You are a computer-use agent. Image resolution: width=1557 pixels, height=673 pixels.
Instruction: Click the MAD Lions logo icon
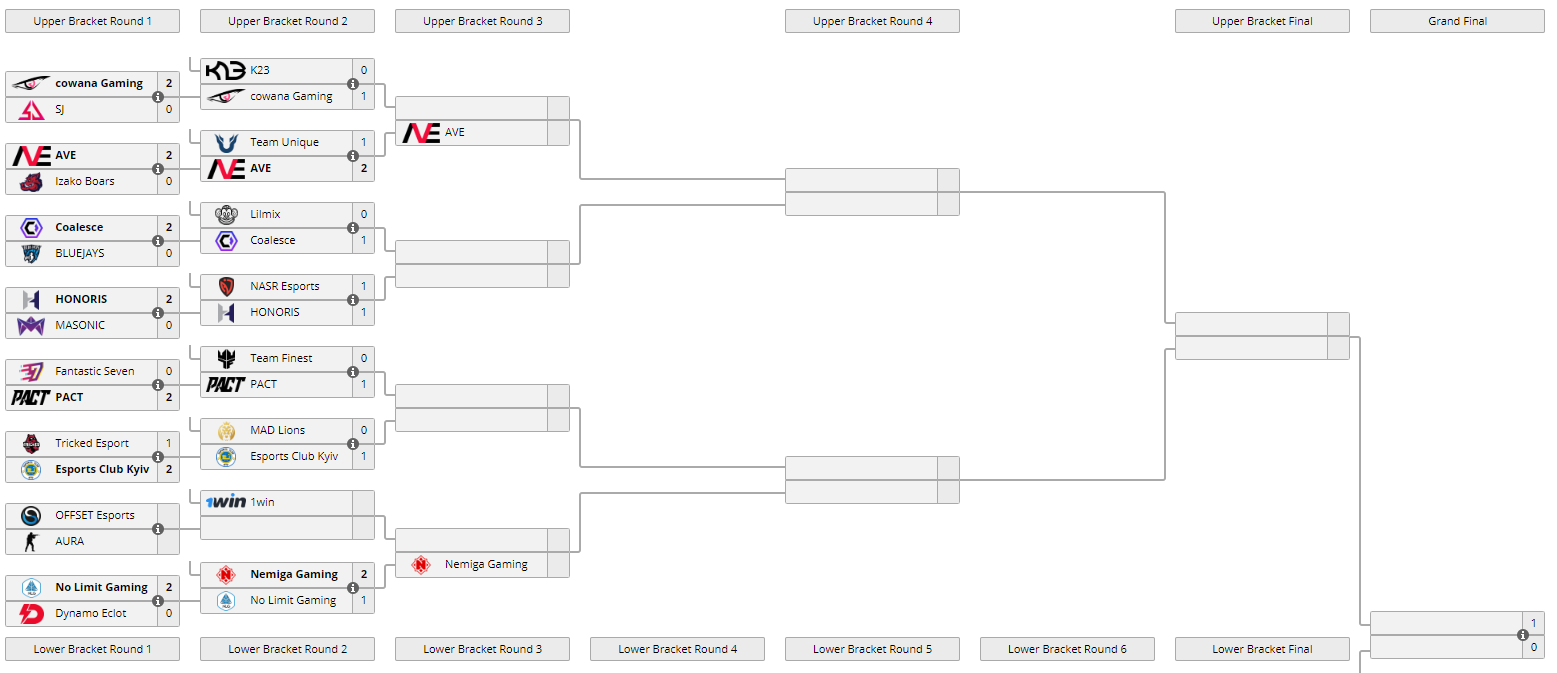coord(226,430)
